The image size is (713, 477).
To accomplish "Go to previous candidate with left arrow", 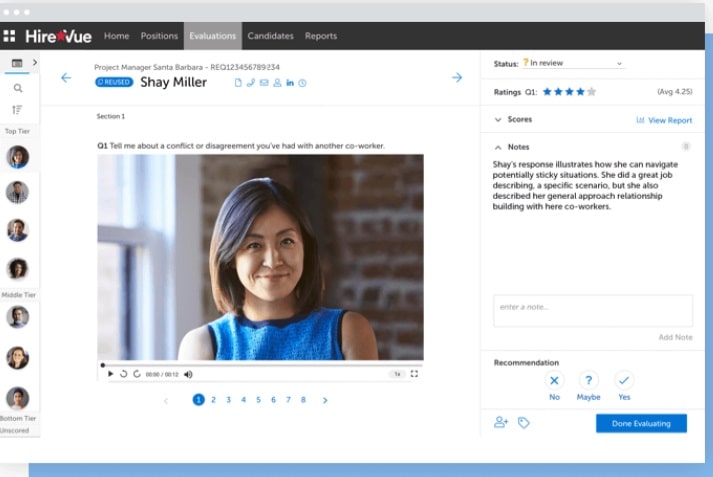I will coord(66,78).
